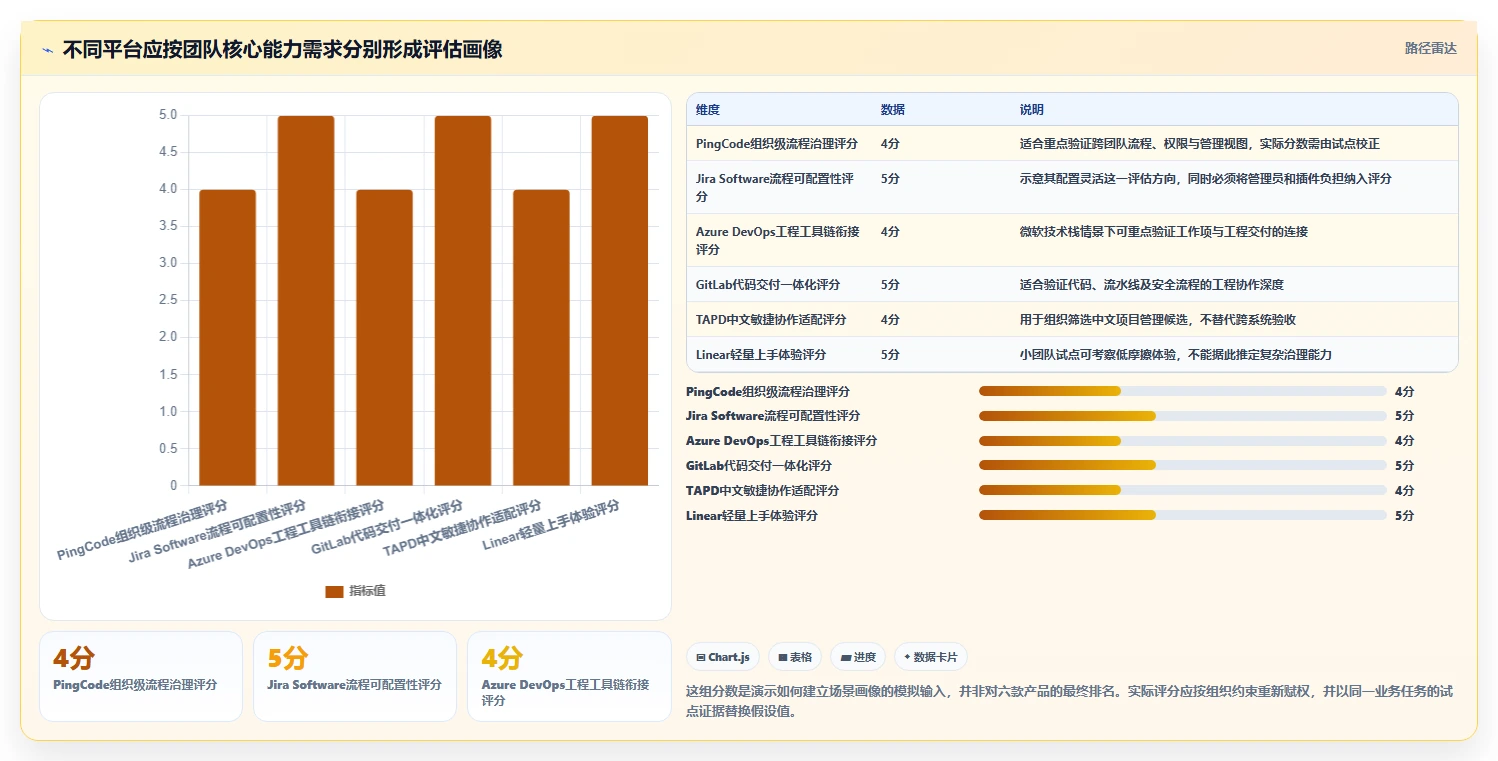Click the PingCode label left of its progress bar
Viewport: 1498px width, 761px height.
click(767, 391)
